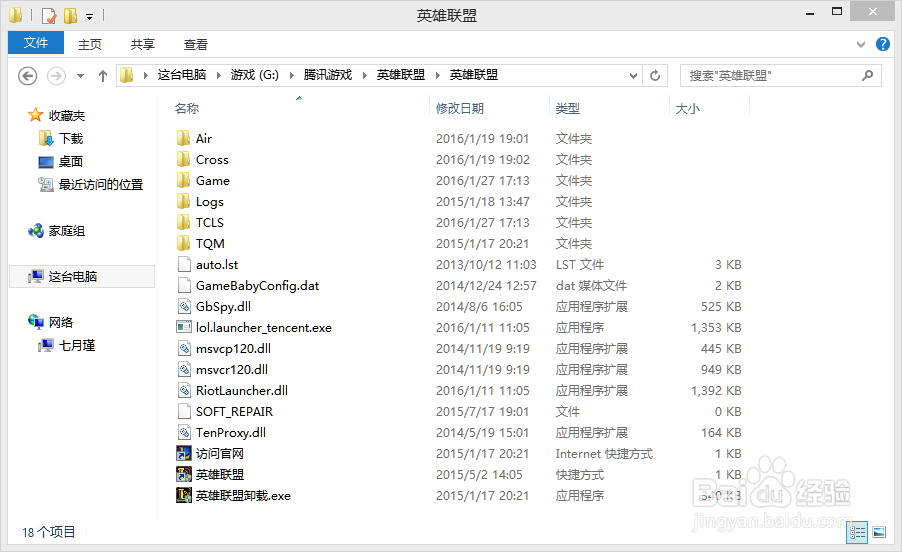This screenshot has width=902, height=552.
Task: Click the 1,353 KB size cell
Action: point(716,328)
